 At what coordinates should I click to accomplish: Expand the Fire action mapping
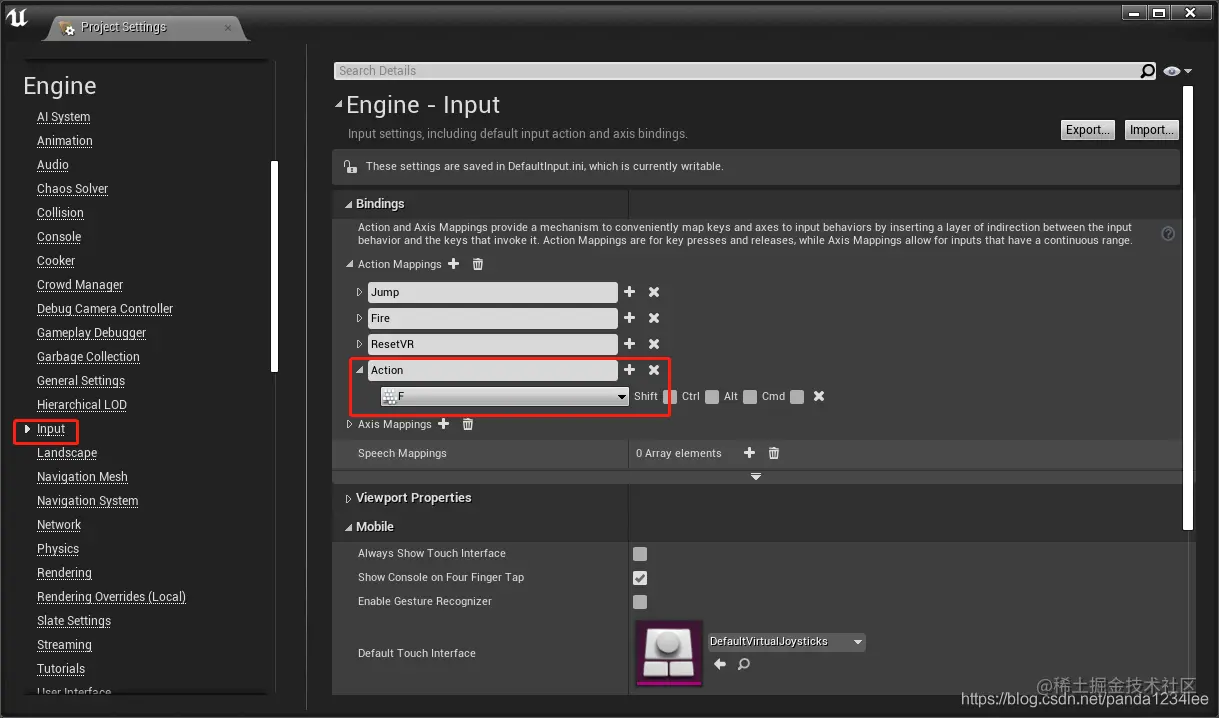[360, 318]
